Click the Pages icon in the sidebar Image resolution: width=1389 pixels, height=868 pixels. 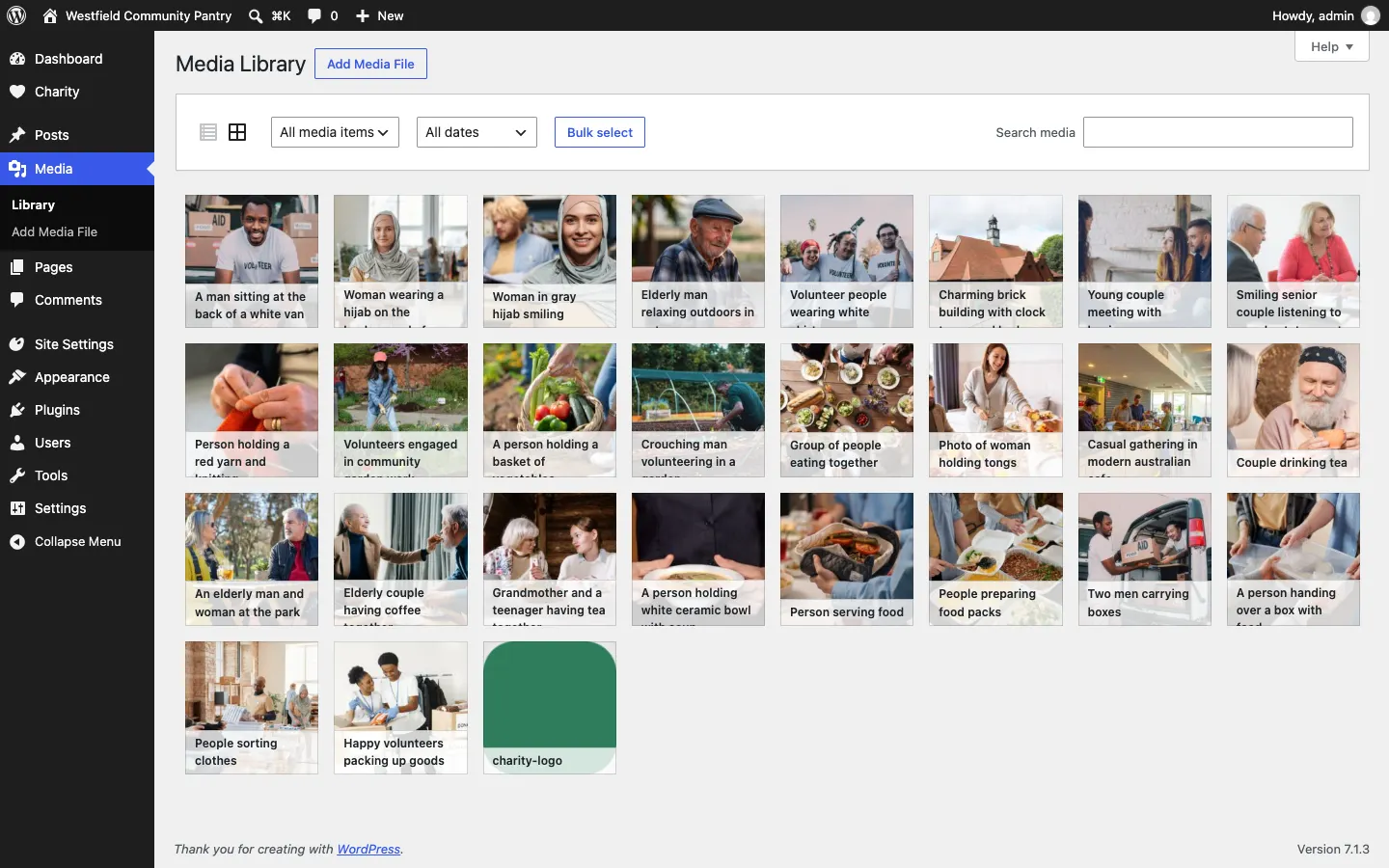pos(17,267)
